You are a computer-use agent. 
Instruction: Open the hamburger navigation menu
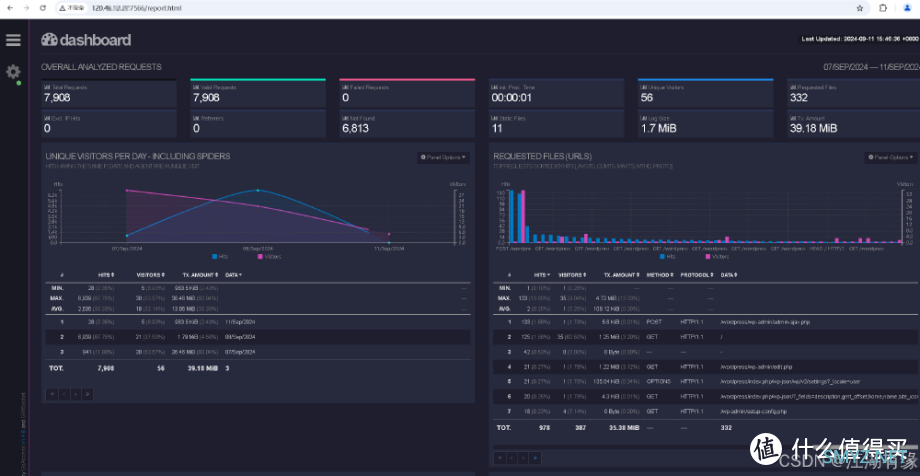click(13, 40)
